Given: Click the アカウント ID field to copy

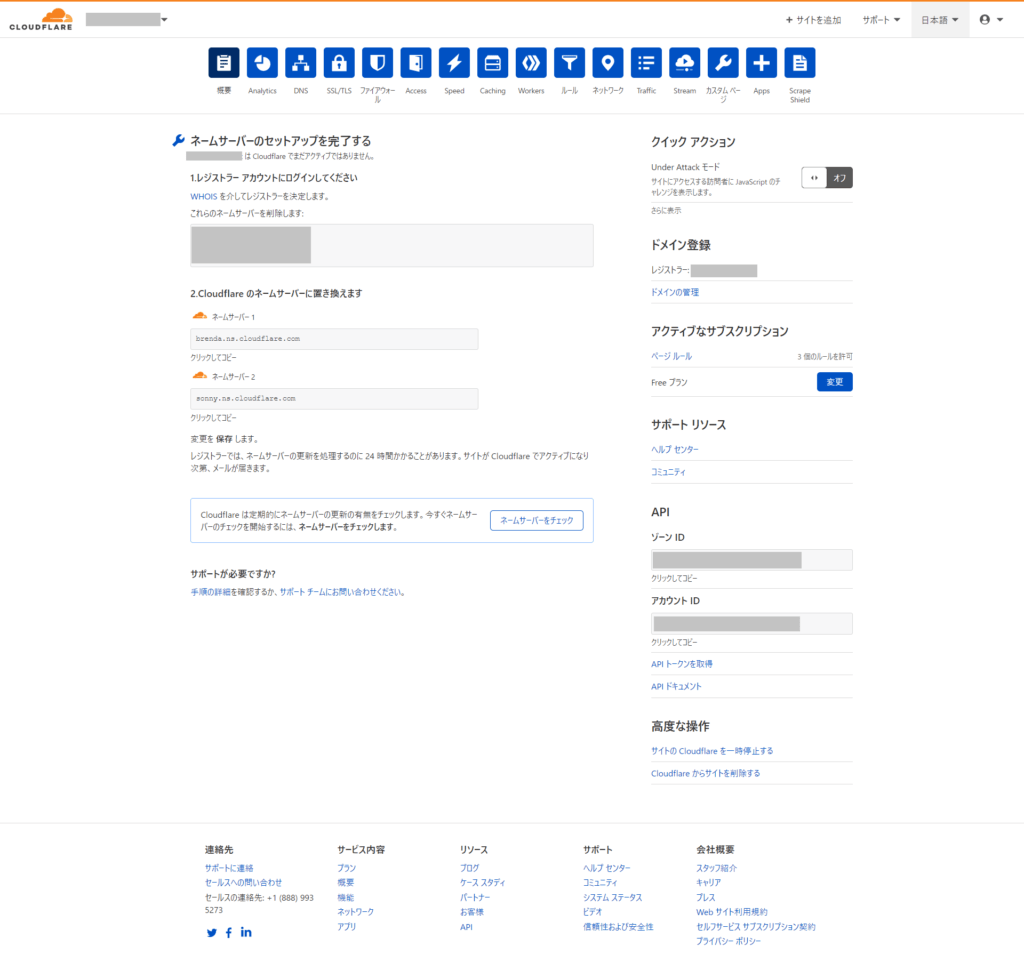Looking at the screenshot, I should tap(752, 623).
